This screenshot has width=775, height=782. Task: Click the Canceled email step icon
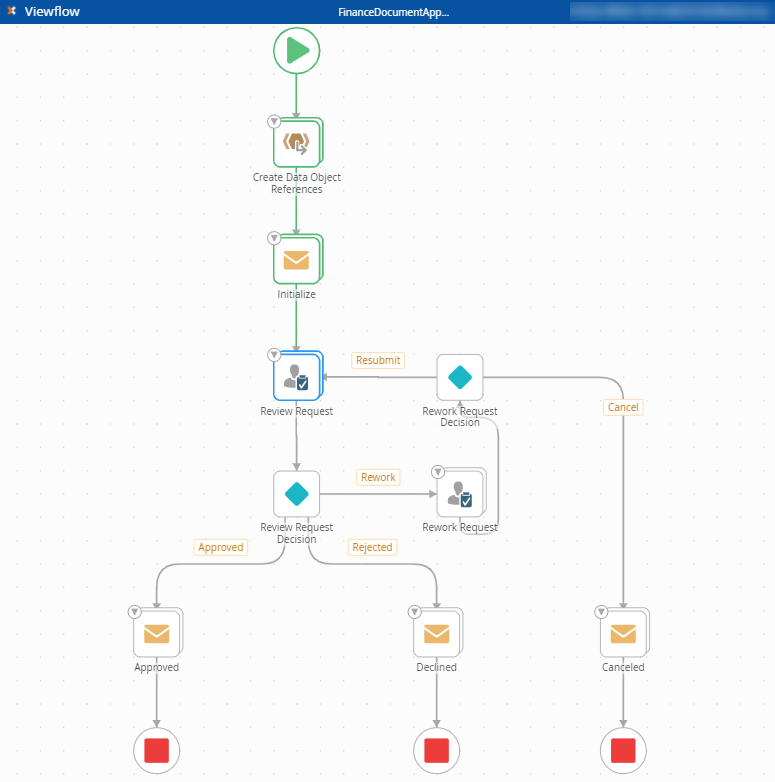(623, 634)
